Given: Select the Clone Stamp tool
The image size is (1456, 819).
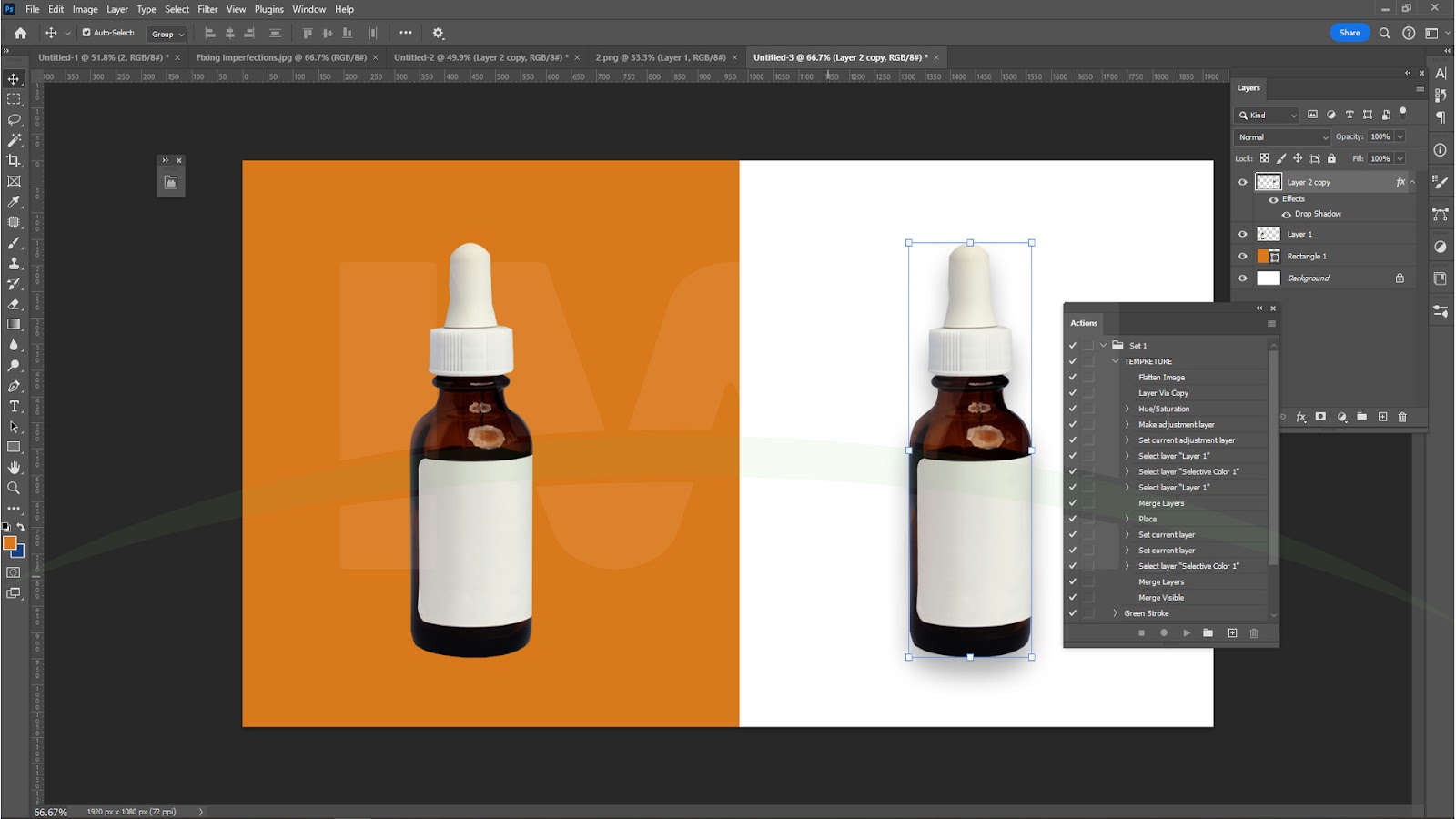Looking at the screenshot, I should click(x=14, y=263).
